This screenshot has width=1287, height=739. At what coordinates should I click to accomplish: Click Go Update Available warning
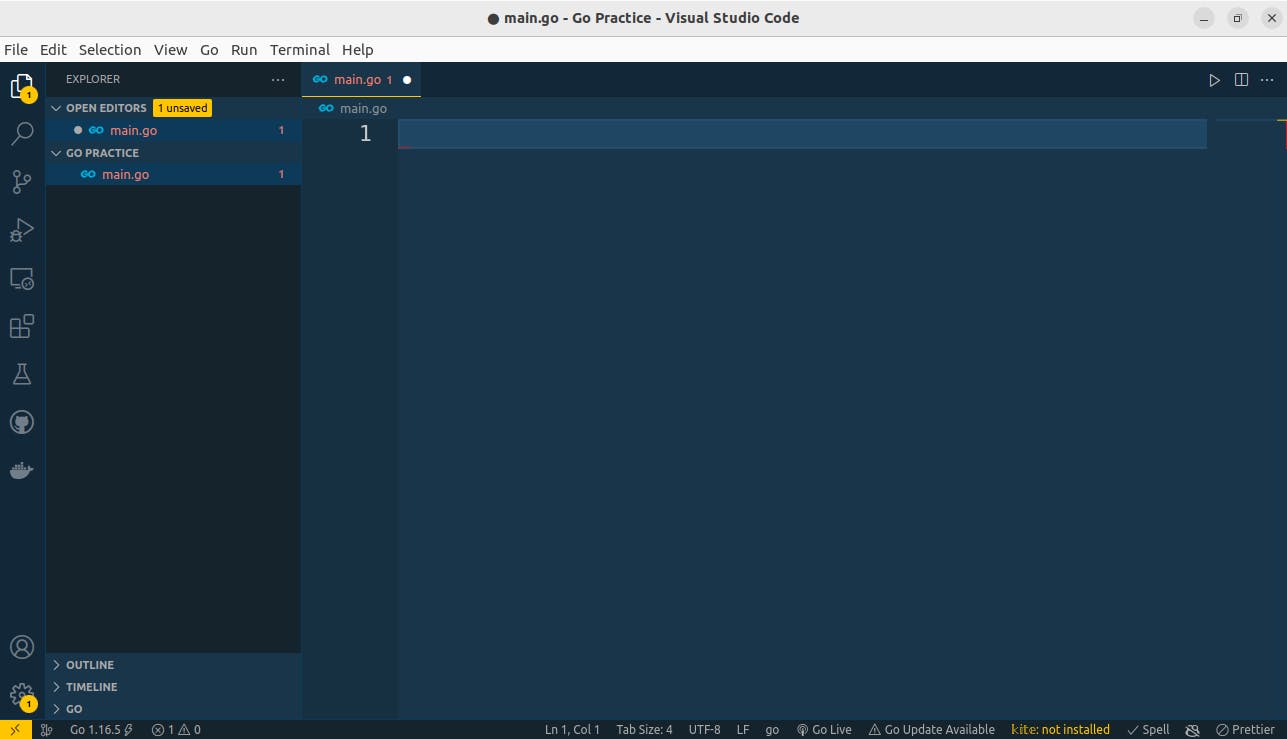(x=931, y=730)
